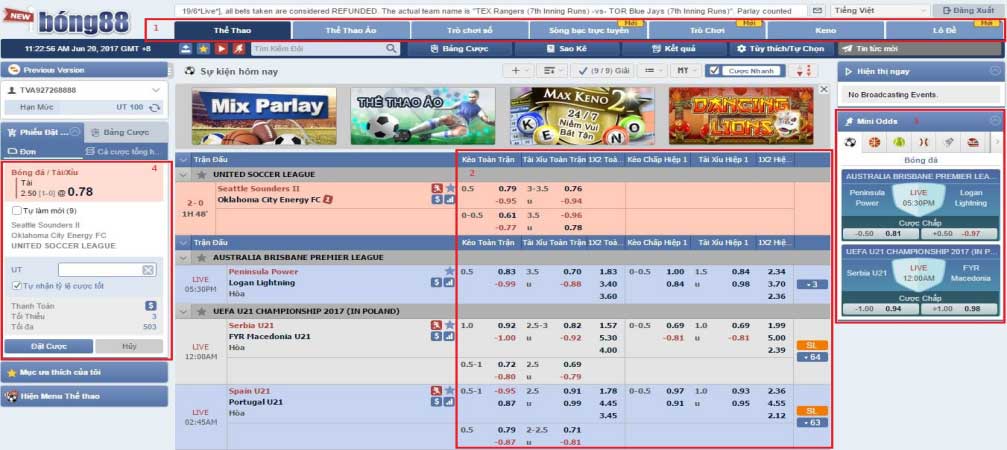Open the red live-center icon for Serbia U21

pyautogui.click(x=437, y=325)
